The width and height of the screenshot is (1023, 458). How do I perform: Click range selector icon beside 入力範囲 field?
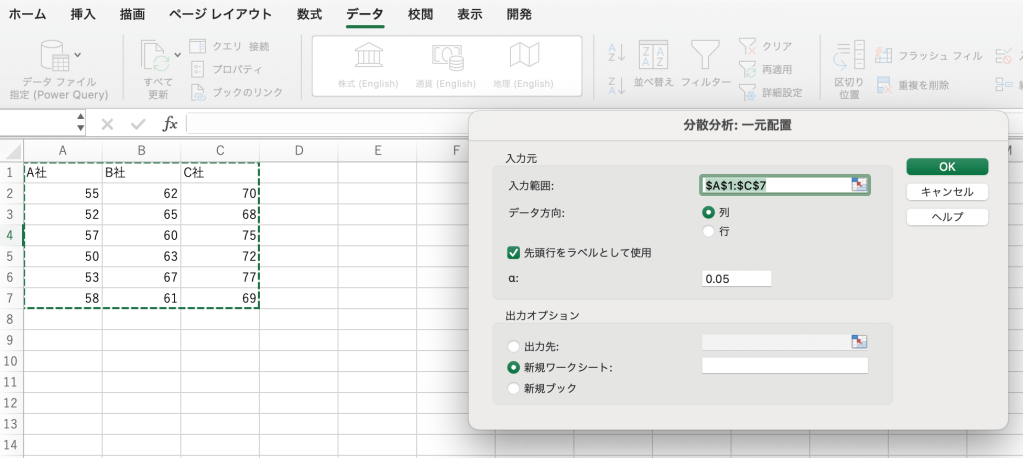tap(858, 185)
